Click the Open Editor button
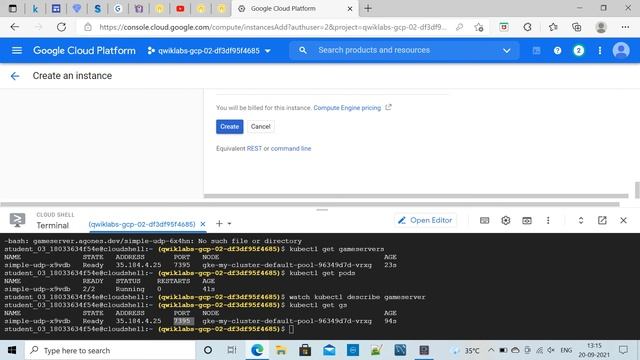The height and width of the screenshot is (360, 640). (425, 220)
